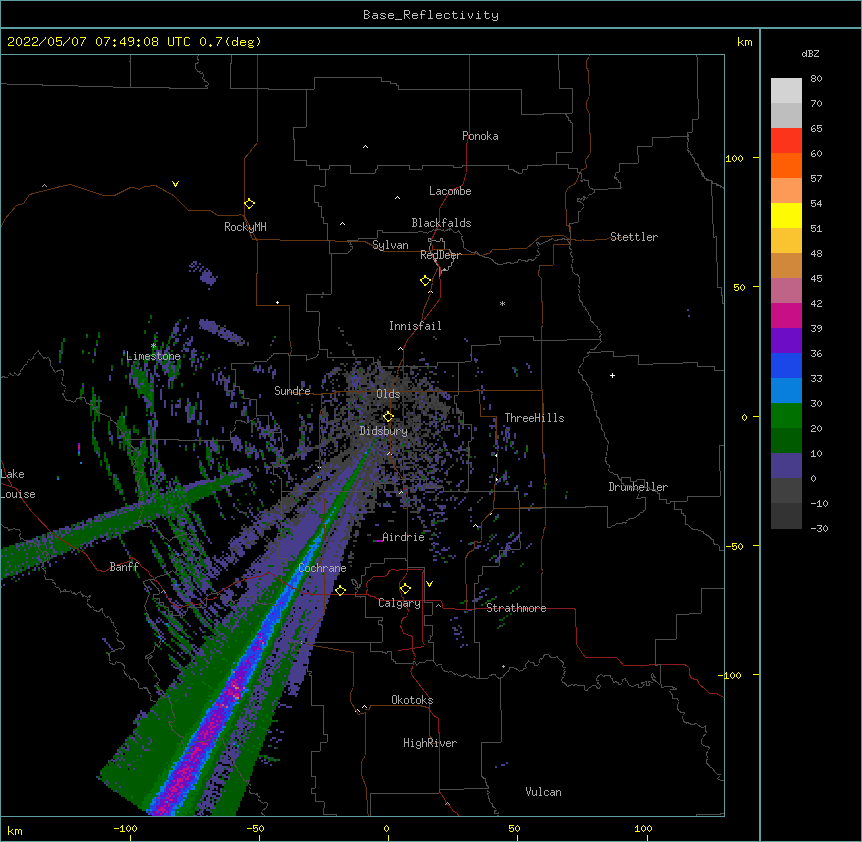Click the 0 tick label on bottom axis
The width and height of the screenshot is (862, 842).
(386, 828)
